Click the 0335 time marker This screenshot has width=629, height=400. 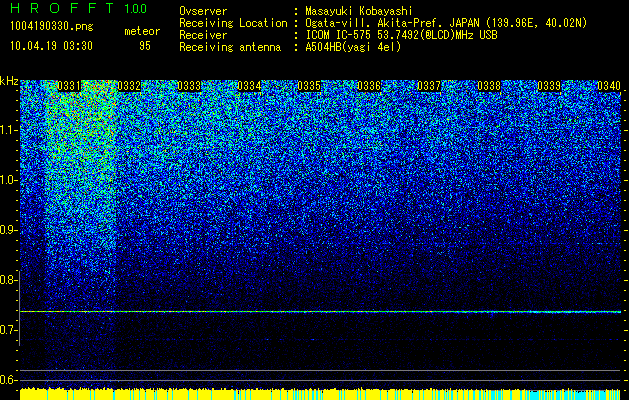point(309,86)
